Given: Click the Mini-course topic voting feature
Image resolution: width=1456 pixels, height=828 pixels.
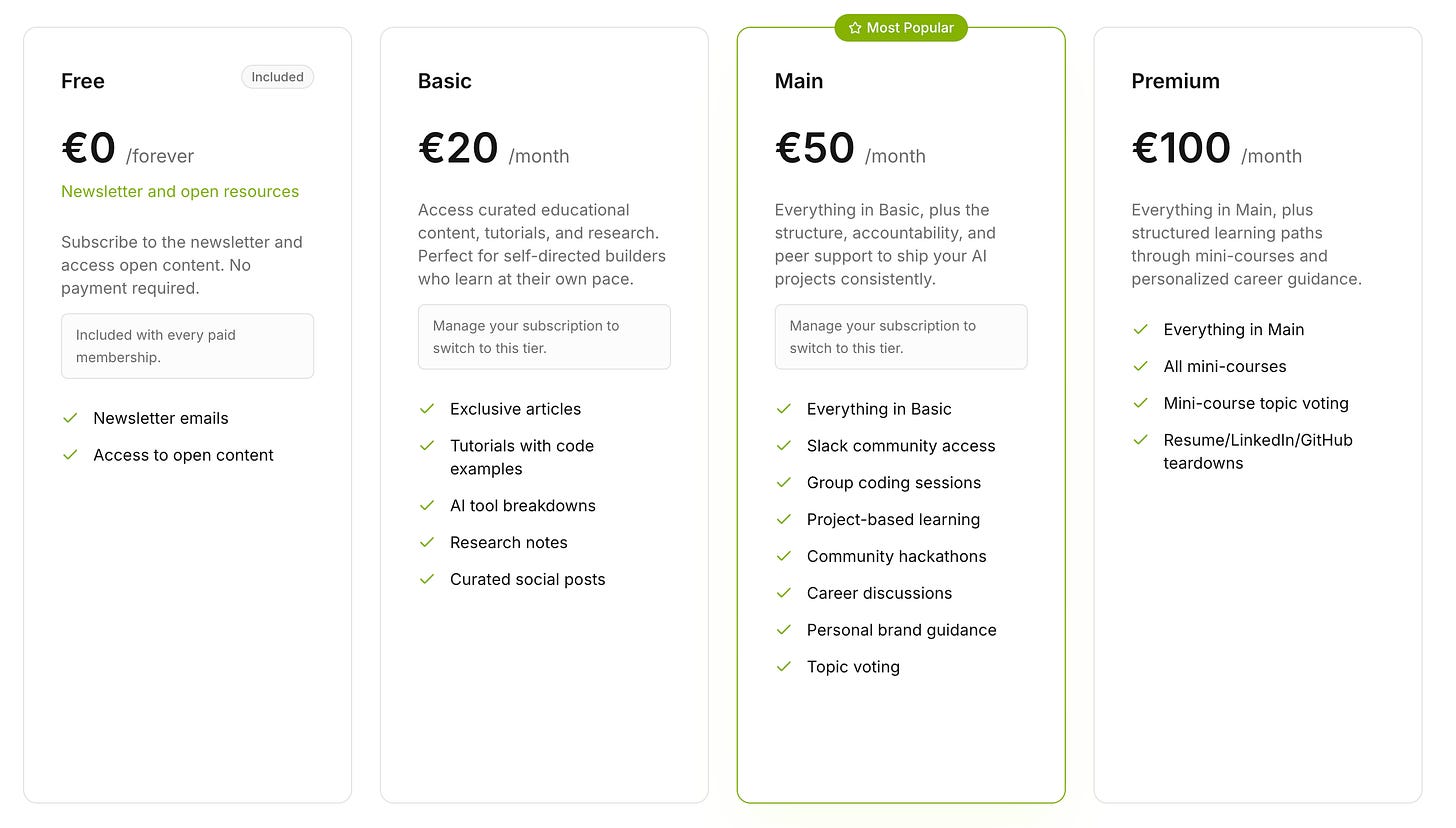Looking at the screenshot, I should click(x=1256, y=403).
